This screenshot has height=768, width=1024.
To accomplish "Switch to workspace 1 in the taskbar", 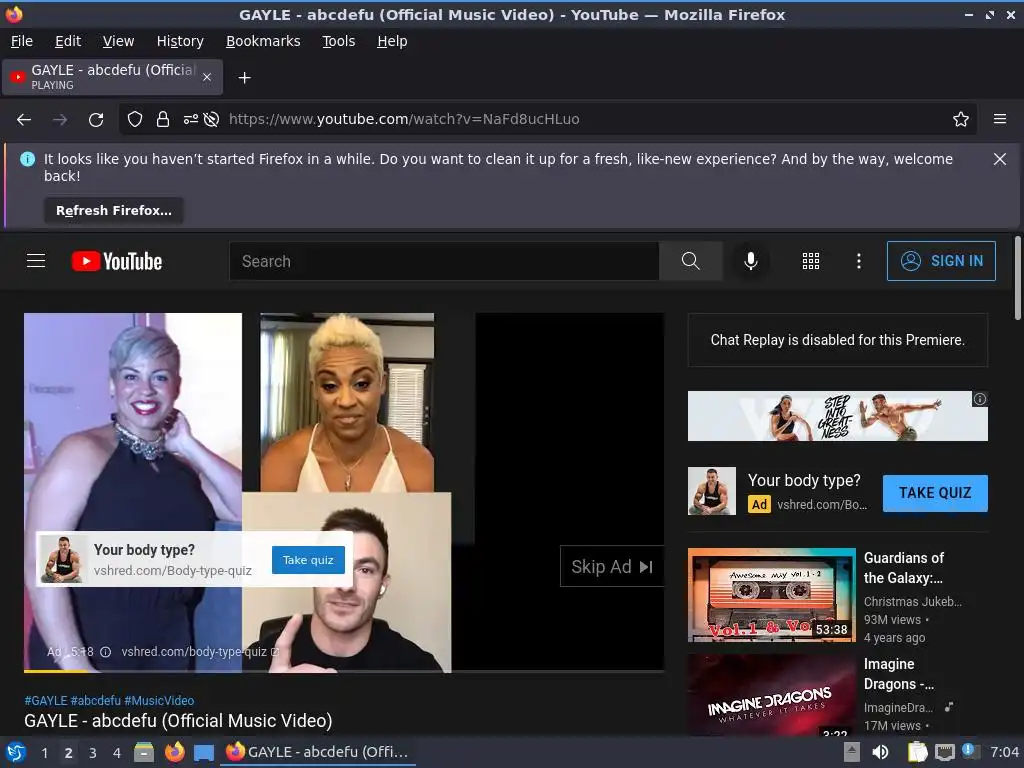I will tap(44, 753).
